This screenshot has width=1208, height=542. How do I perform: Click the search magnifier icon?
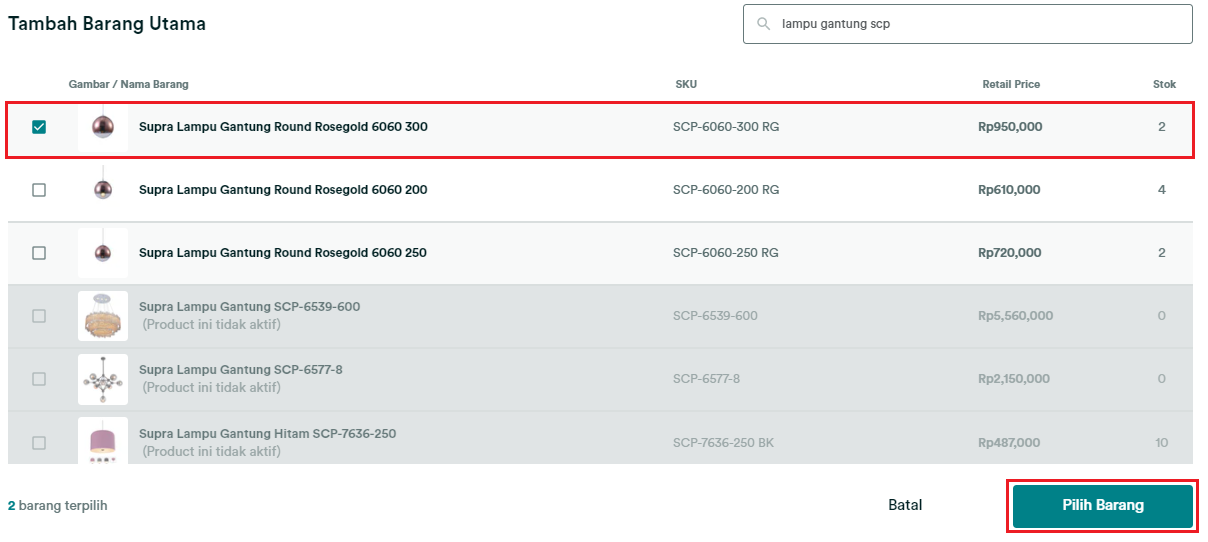click(x=764, y=24)
